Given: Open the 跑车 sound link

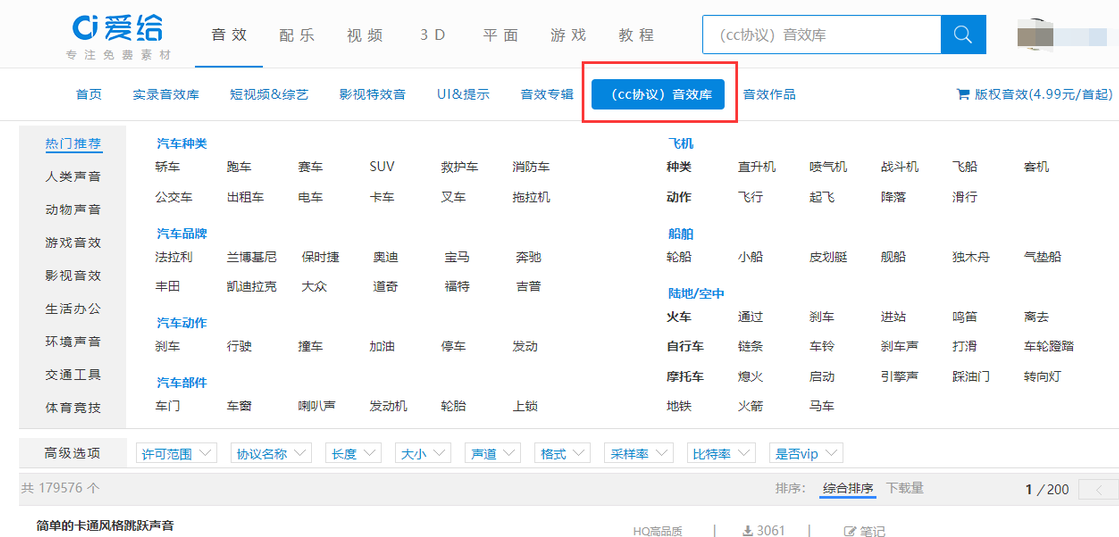Looking at the screenshot, I should click(239, 167).
